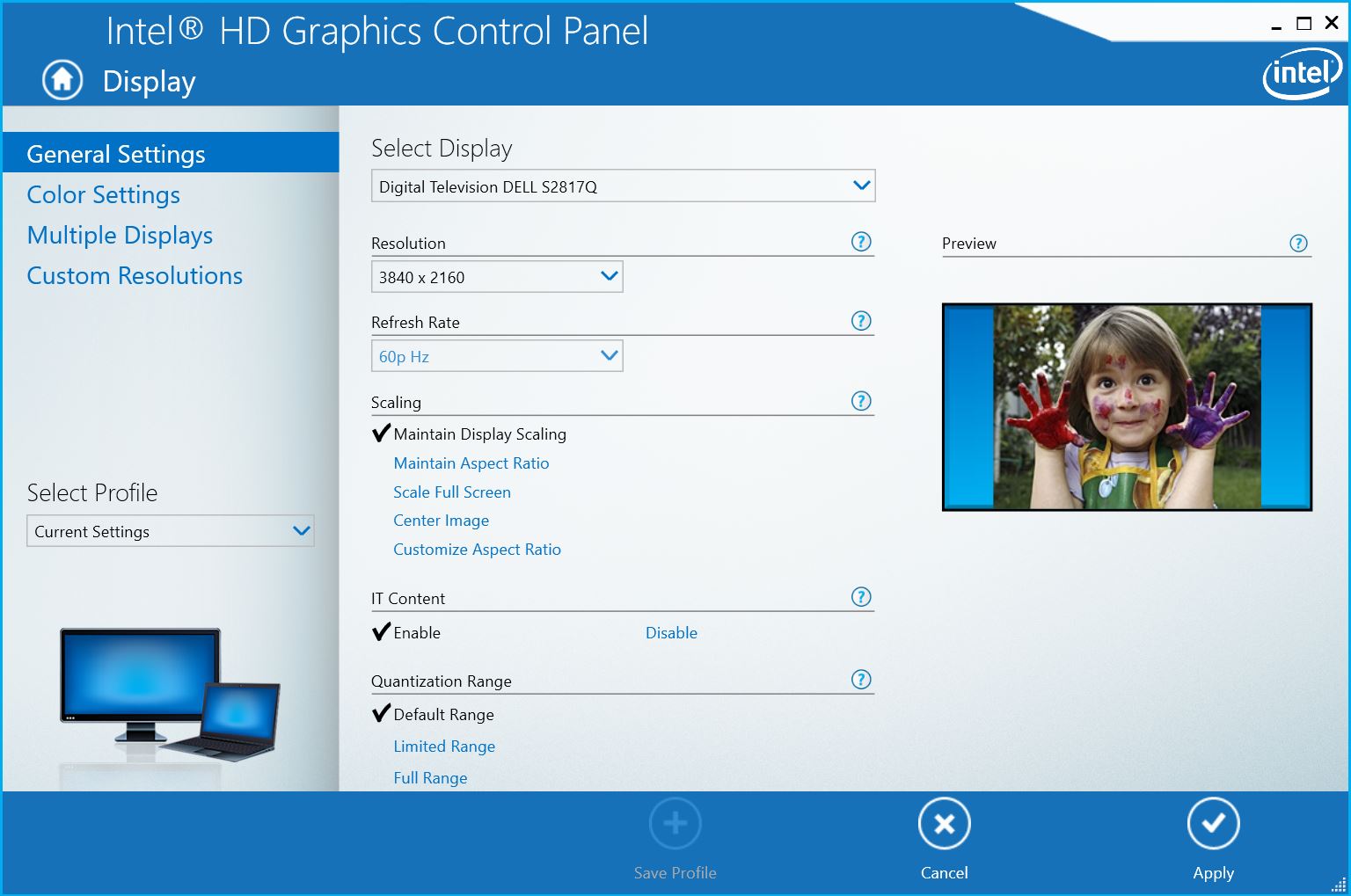Click the Refresh Rate help icon
The image size is (1351, 896).
(861, 320)
